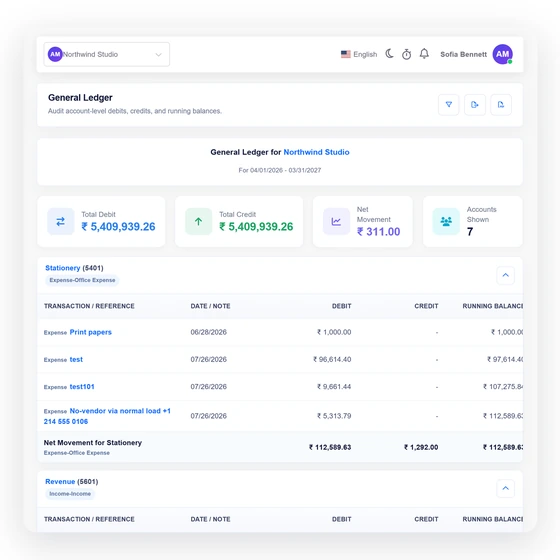Viewport: 560px width, 560px height.
Task: Download the ledger using the rightmost file icon
Action: click(501, 105)
